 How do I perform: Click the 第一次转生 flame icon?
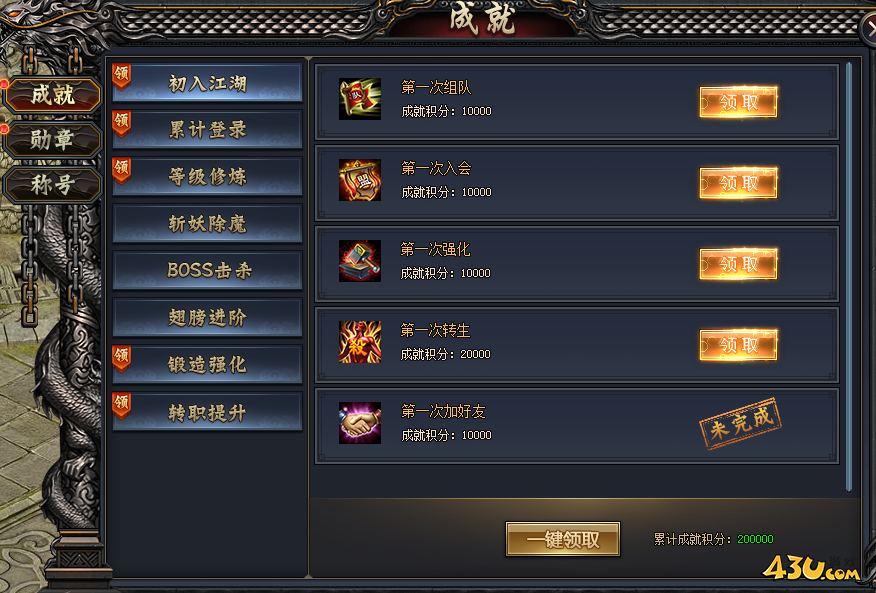(360, 342)
